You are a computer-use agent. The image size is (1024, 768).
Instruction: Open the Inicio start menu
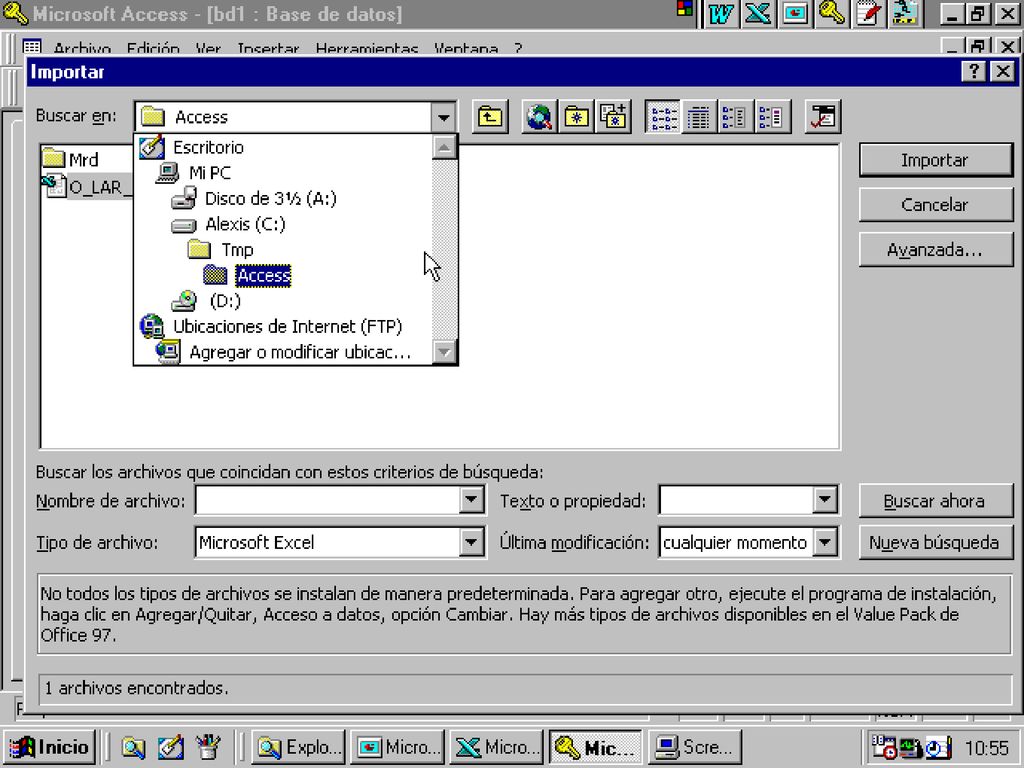[x=50, y=746]
